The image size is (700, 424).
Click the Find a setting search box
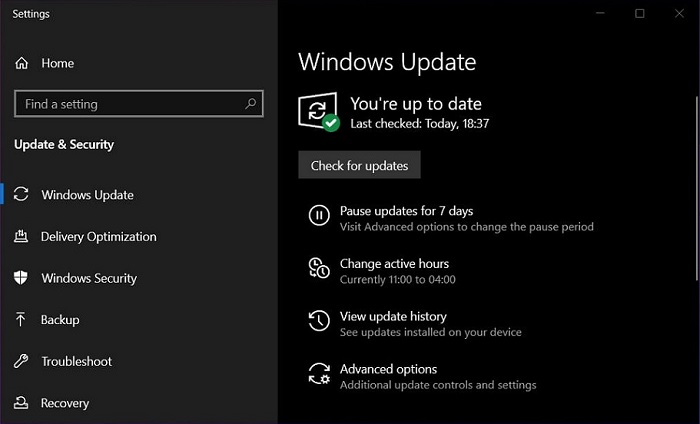[x=138, y=104]
